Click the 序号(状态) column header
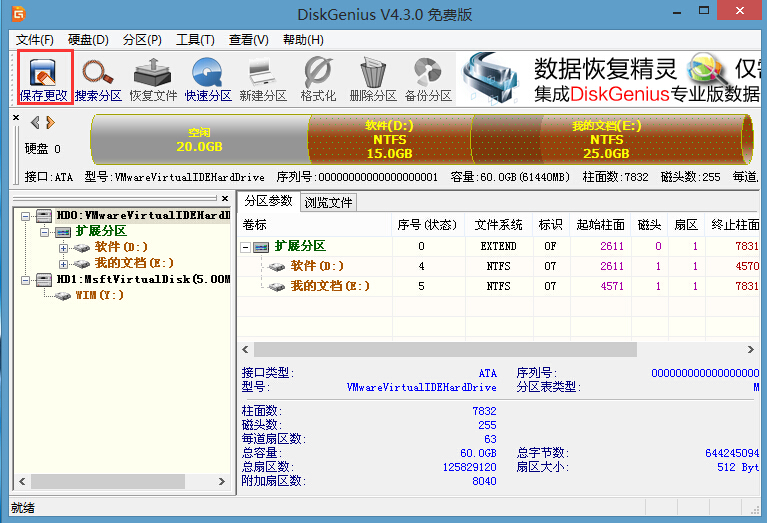The width and height of the screenshot is (767, 523). (x=428, y=225)
